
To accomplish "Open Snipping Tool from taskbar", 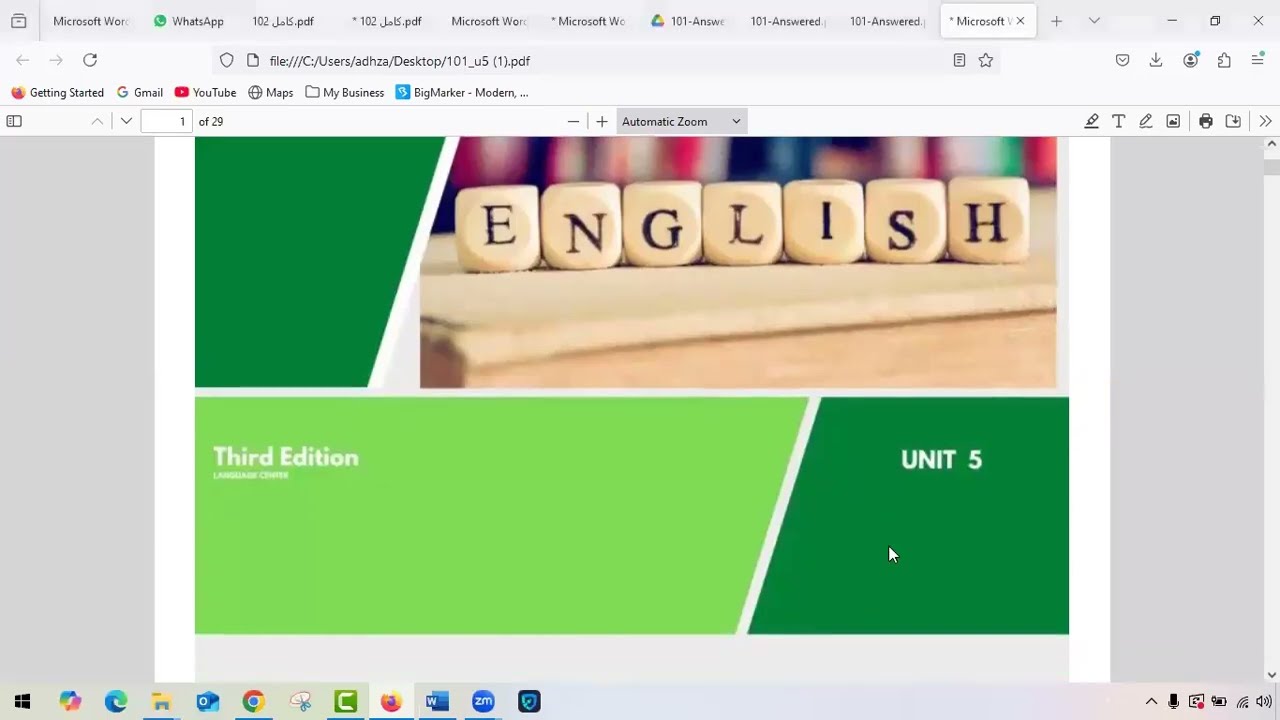I will pos(300,702).
